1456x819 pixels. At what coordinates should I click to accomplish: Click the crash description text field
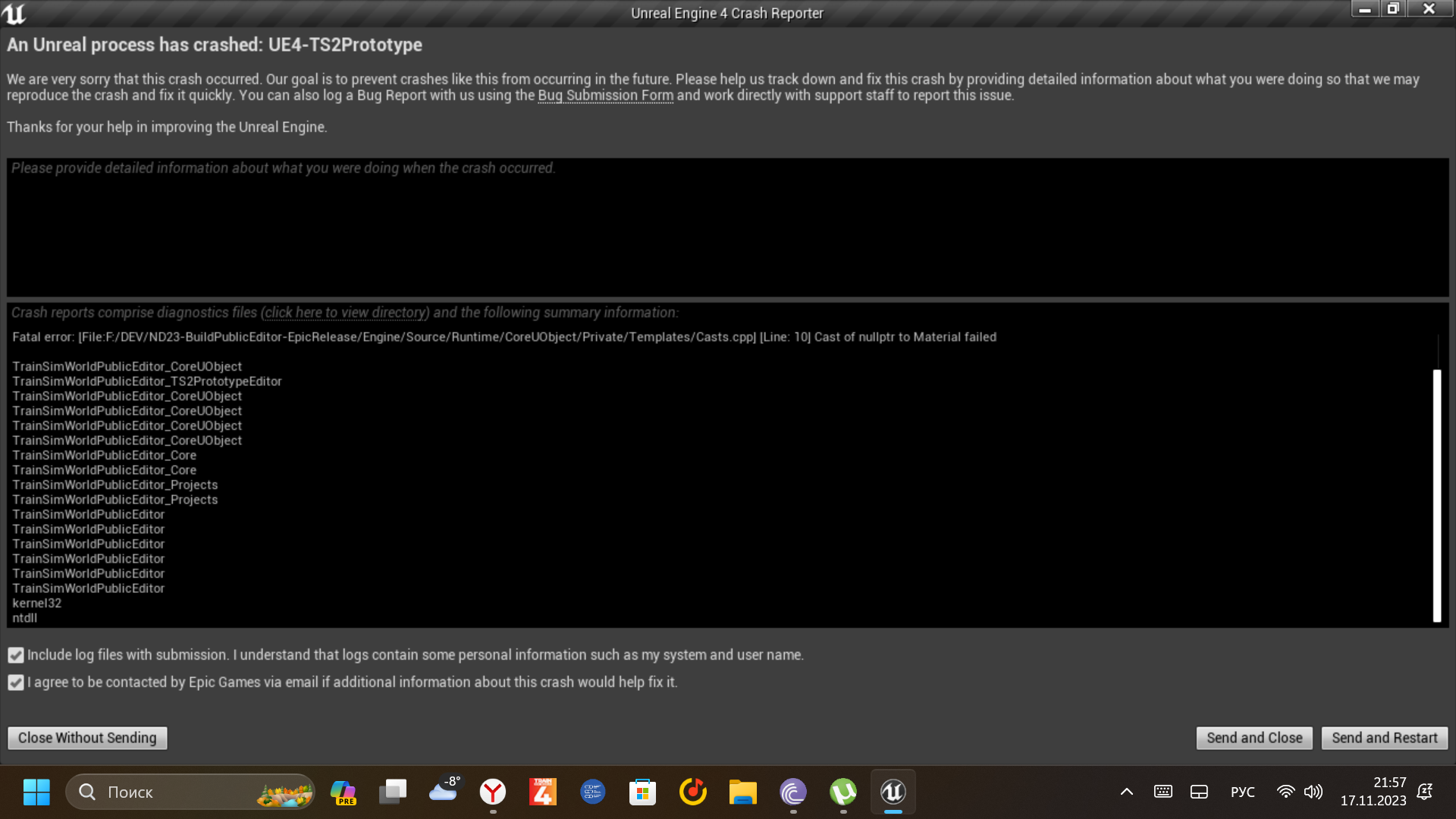tap(726, 227)
